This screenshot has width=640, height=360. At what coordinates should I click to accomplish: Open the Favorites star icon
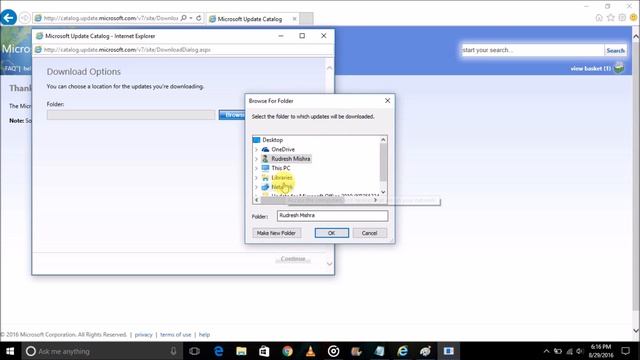click(611, 18)
